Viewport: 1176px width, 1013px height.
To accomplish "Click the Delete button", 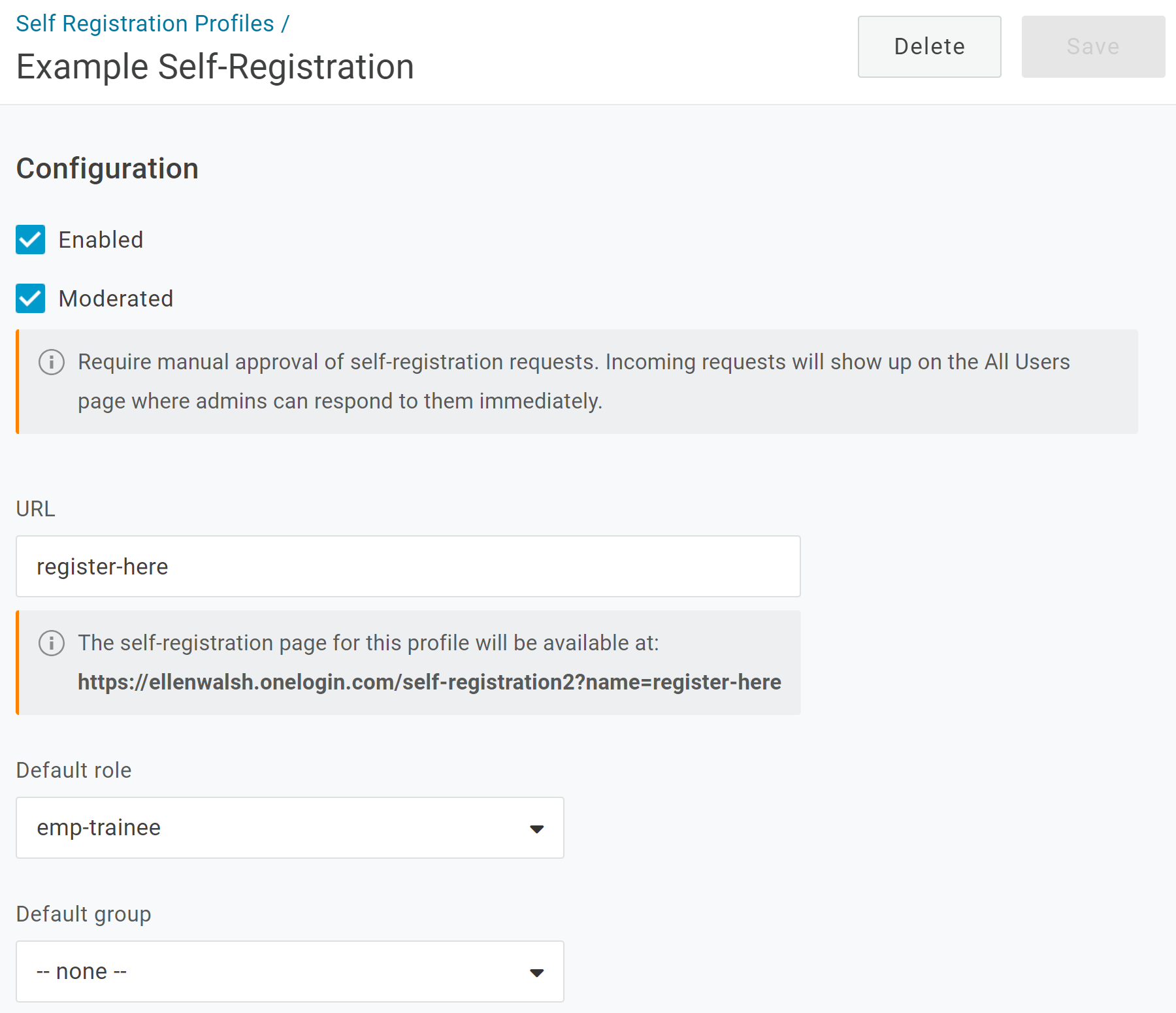I will pos(930,46).
